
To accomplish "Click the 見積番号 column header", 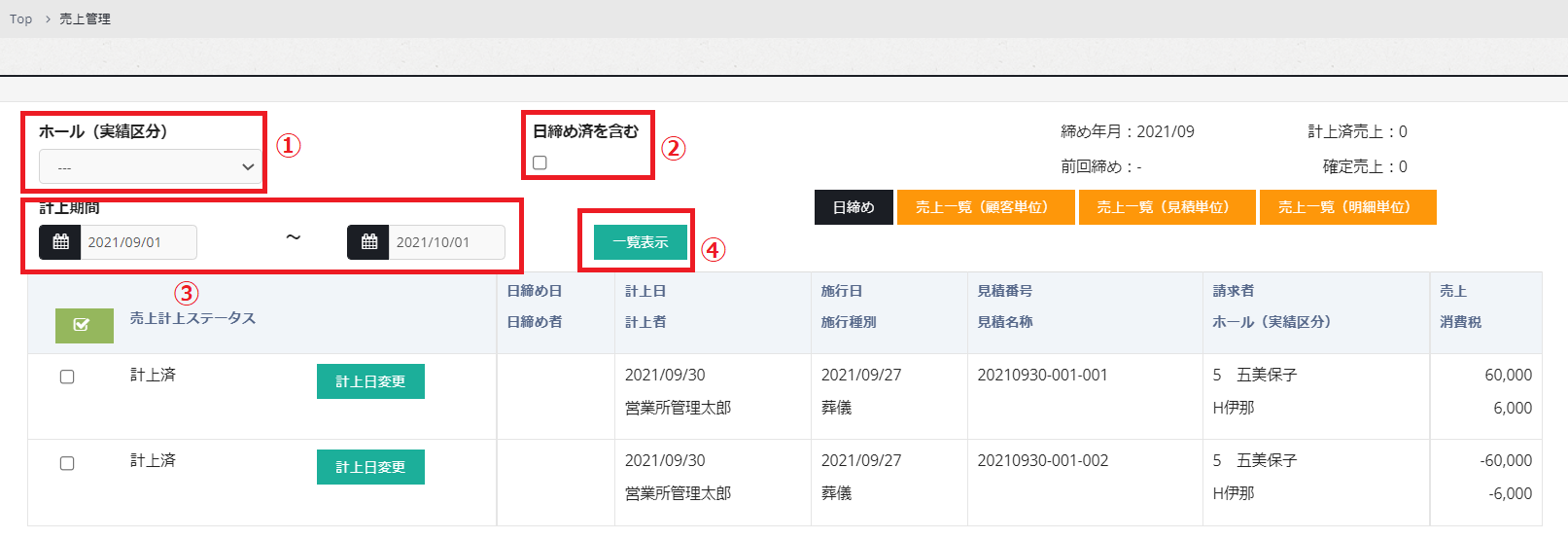I will coord(1004,291).
